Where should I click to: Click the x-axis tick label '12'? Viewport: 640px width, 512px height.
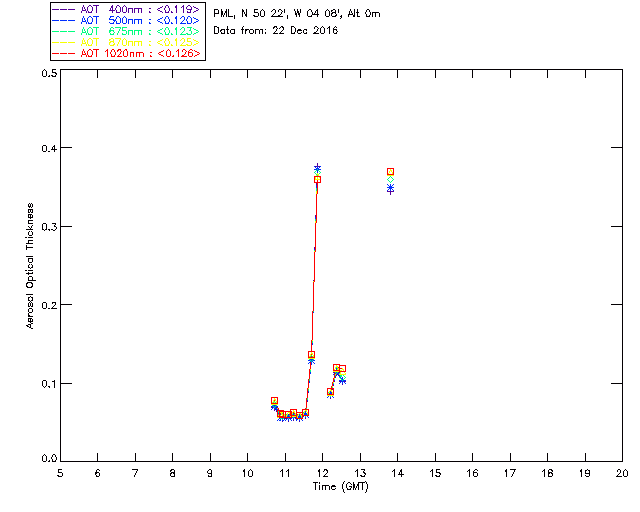pos(322,474)
